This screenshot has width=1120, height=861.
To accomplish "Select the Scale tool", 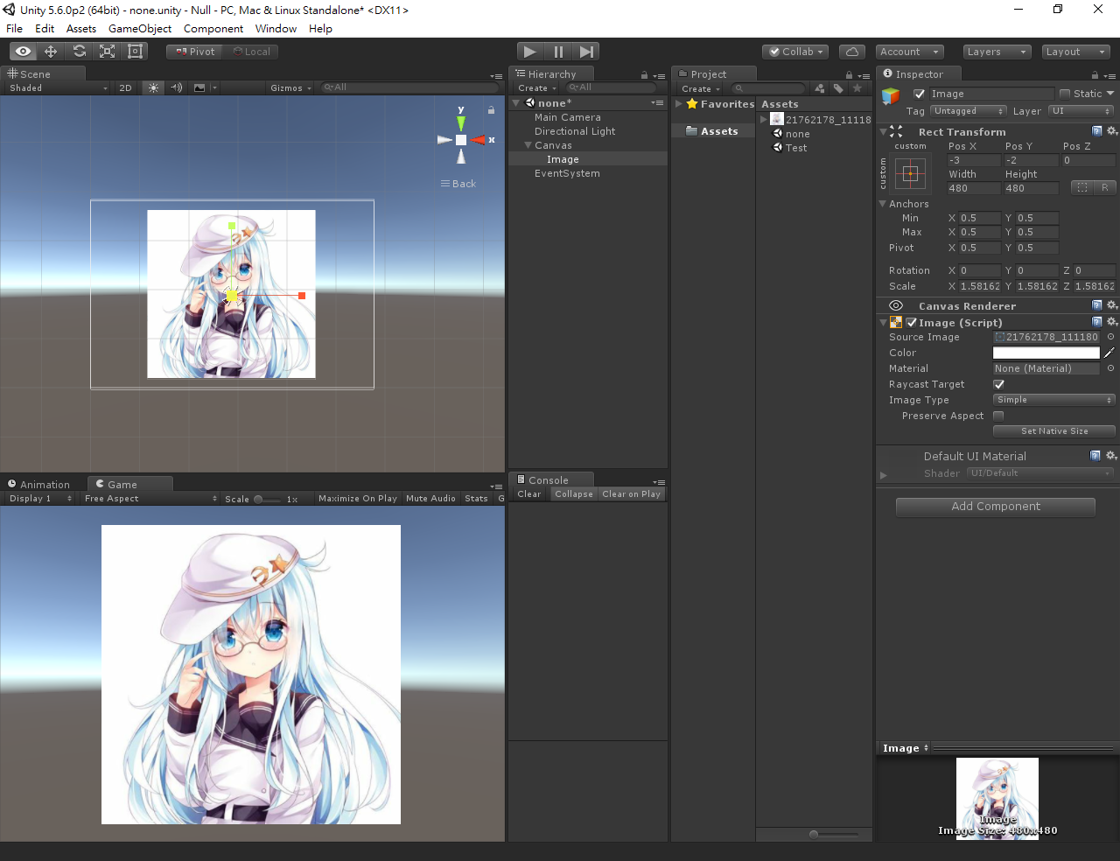I will [107, 51].
